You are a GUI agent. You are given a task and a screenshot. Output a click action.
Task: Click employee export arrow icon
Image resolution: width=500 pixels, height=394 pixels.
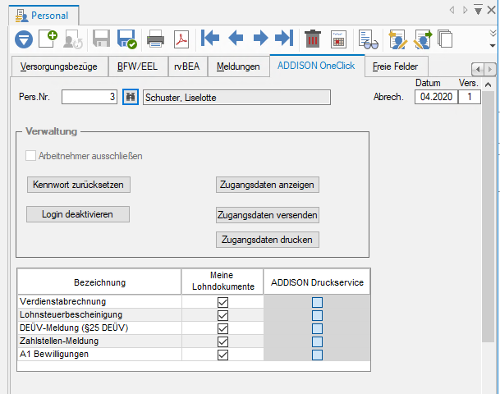tap(423, 39)
